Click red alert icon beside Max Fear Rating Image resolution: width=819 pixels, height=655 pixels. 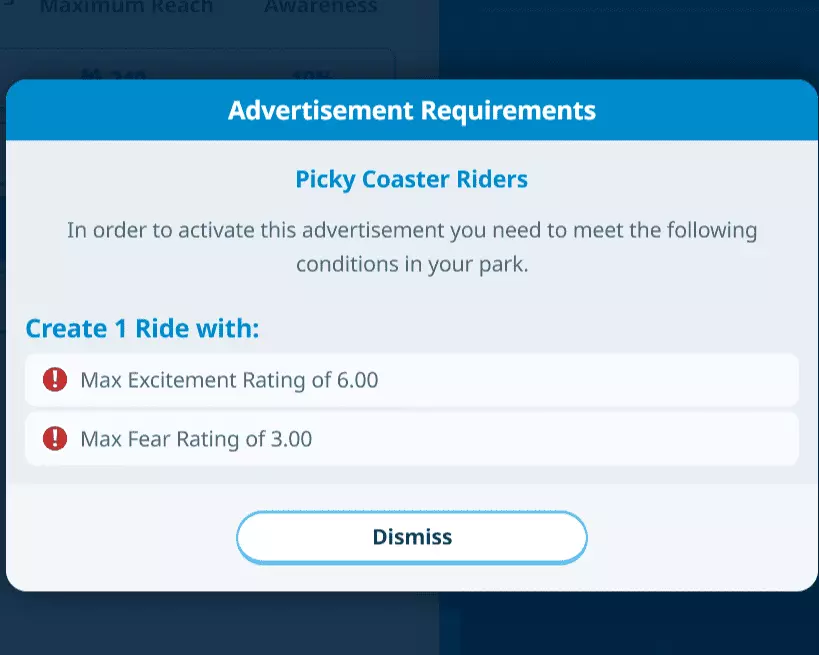[55, 438]
